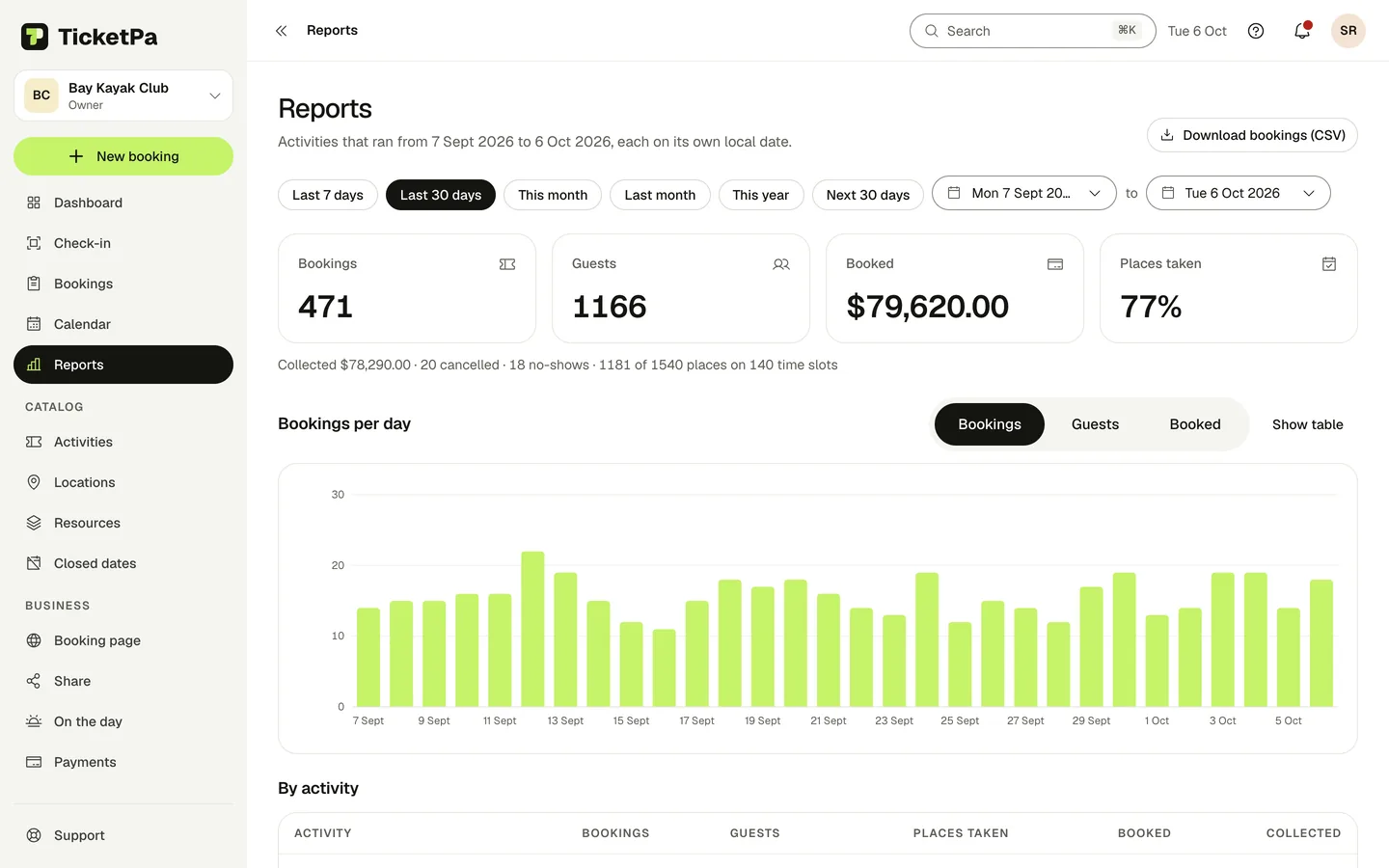
Task: Select the Next 30 days range
Action: (868, 195)
